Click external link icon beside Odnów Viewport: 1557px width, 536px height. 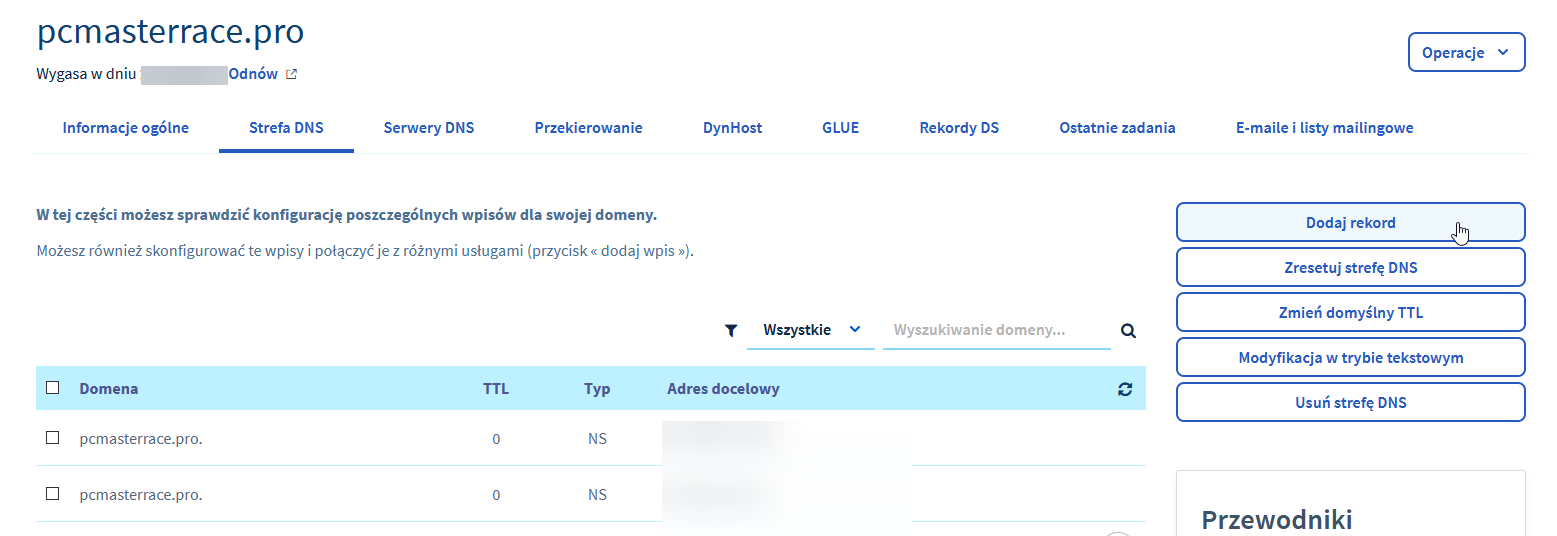[291, 74]
